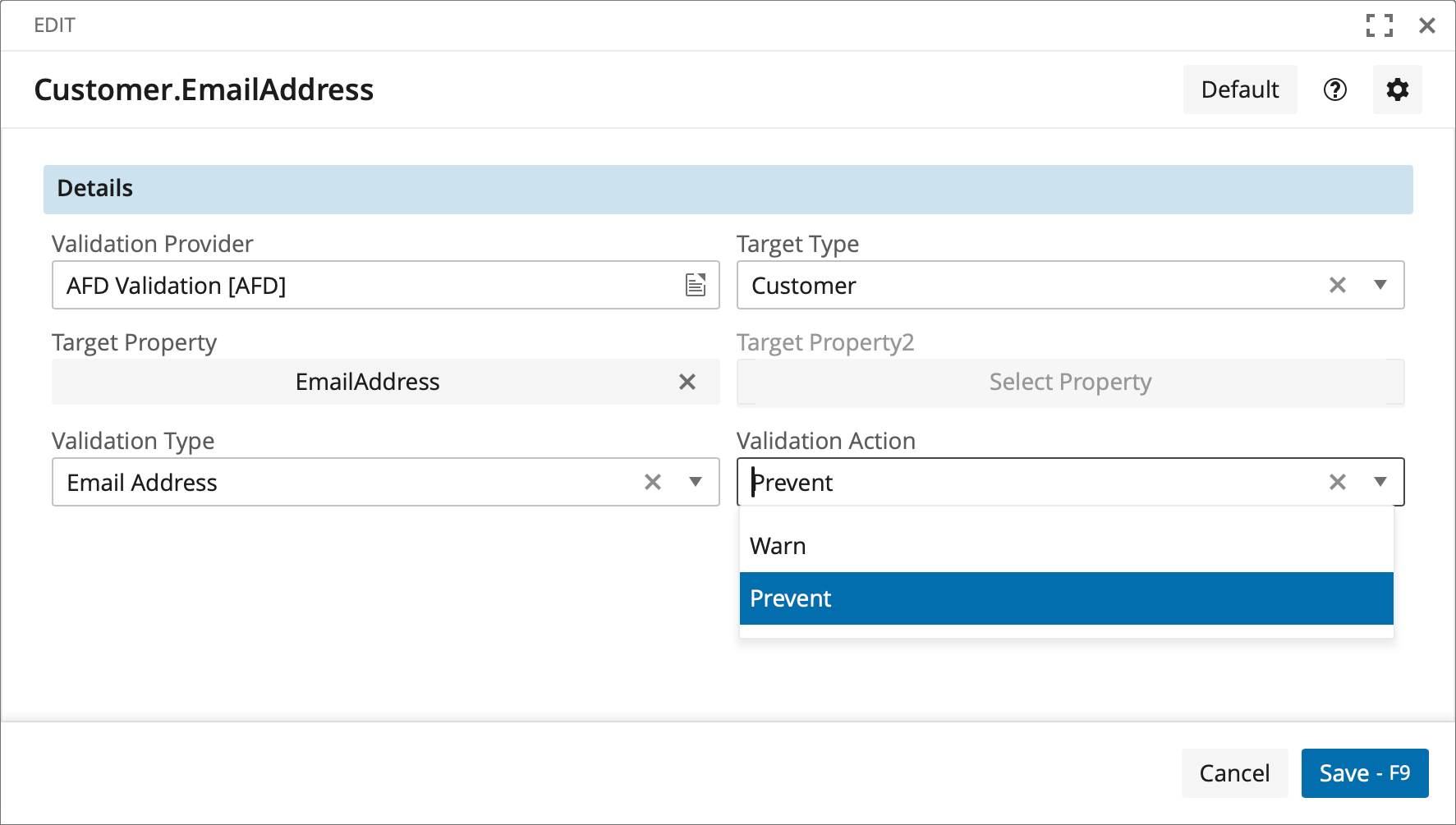Image resolution: width=1456 pixels, height=825 pixels.
Task: Collapse the Validation Action dropdown arrow
Action: 1380,482
